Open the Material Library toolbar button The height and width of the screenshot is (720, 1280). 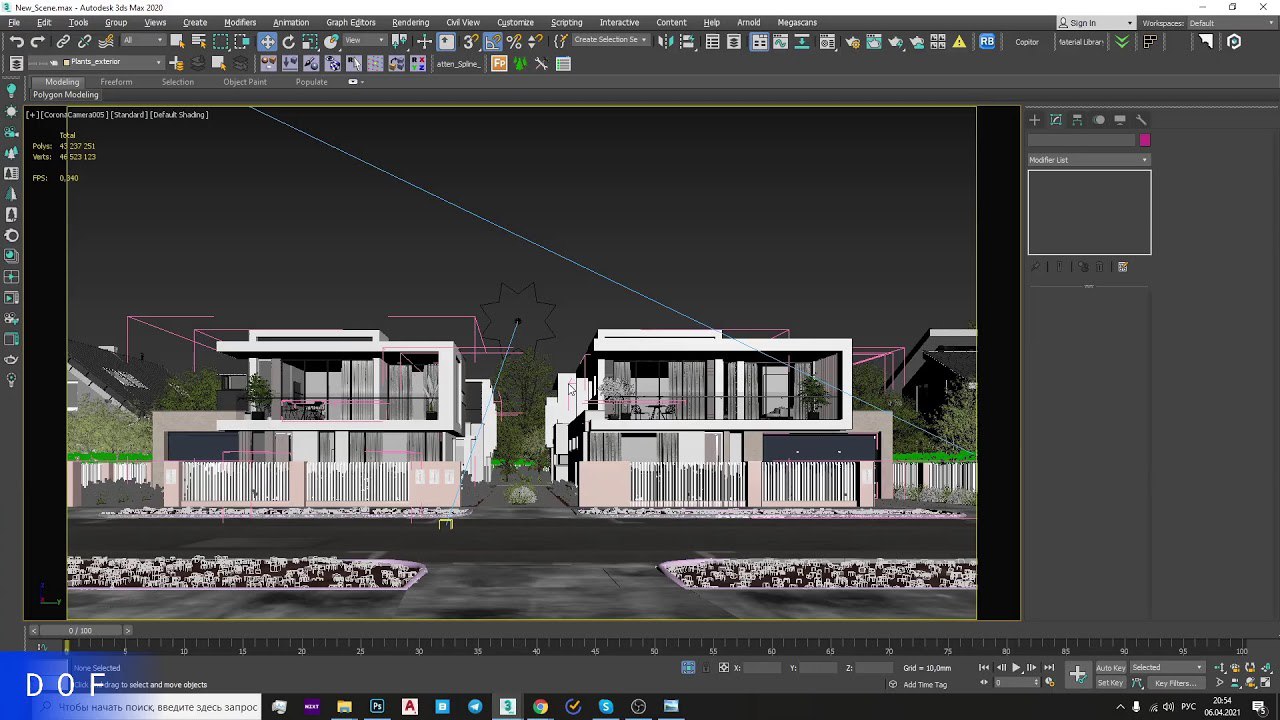[1081, 42]
